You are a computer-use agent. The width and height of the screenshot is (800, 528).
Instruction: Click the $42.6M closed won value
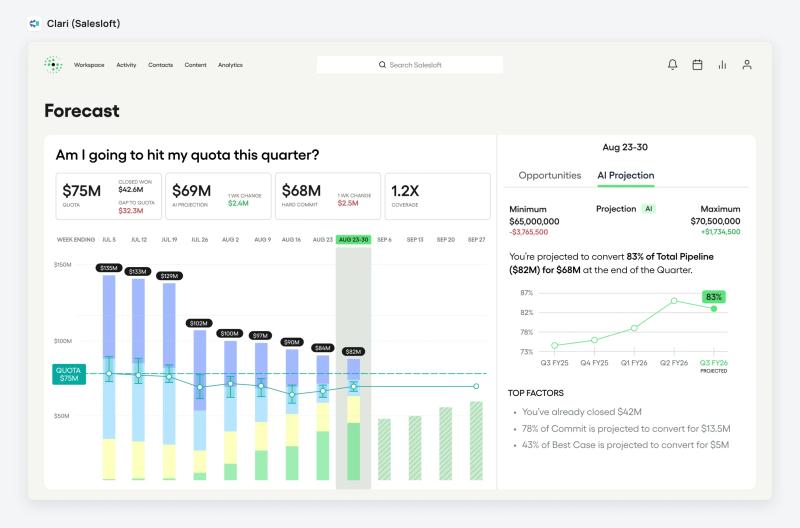[131, 189]
